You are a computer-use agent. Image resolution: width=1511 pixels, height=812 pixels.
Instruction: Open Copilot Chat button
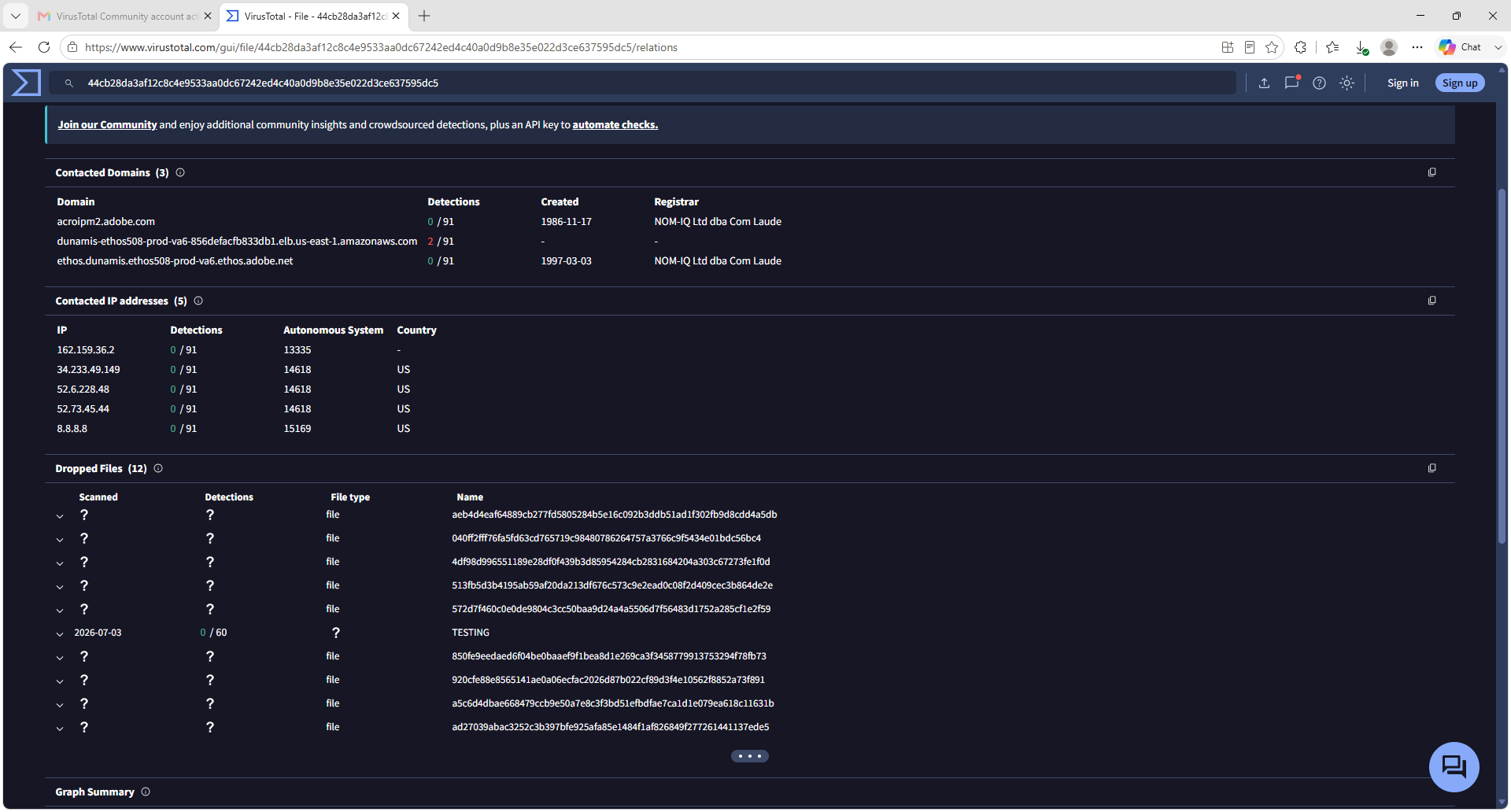pyautogui.click(x=1461, y=47)
